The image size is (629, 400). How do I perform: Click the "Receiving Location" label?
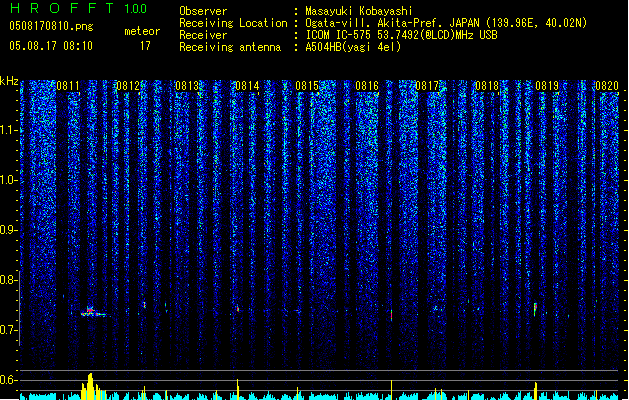(x=233, y=23)
